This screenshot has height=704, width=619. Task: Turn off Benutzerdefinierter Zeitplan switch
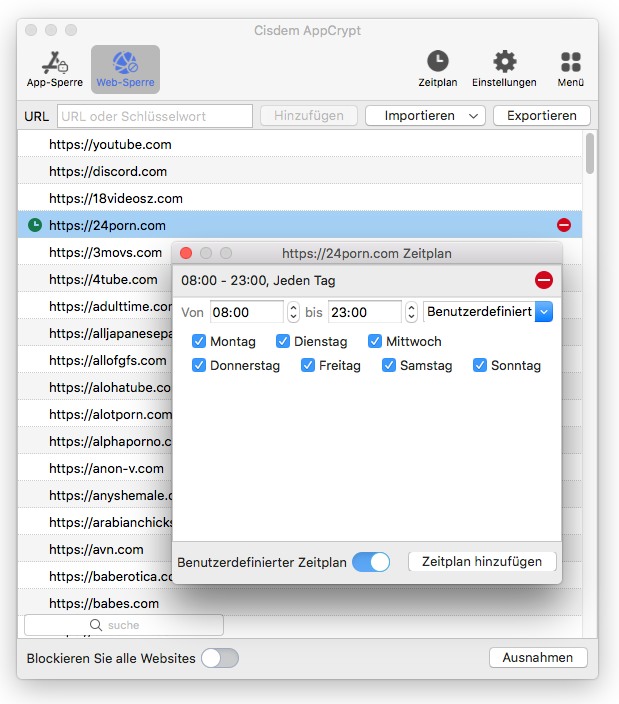point(371,562)
